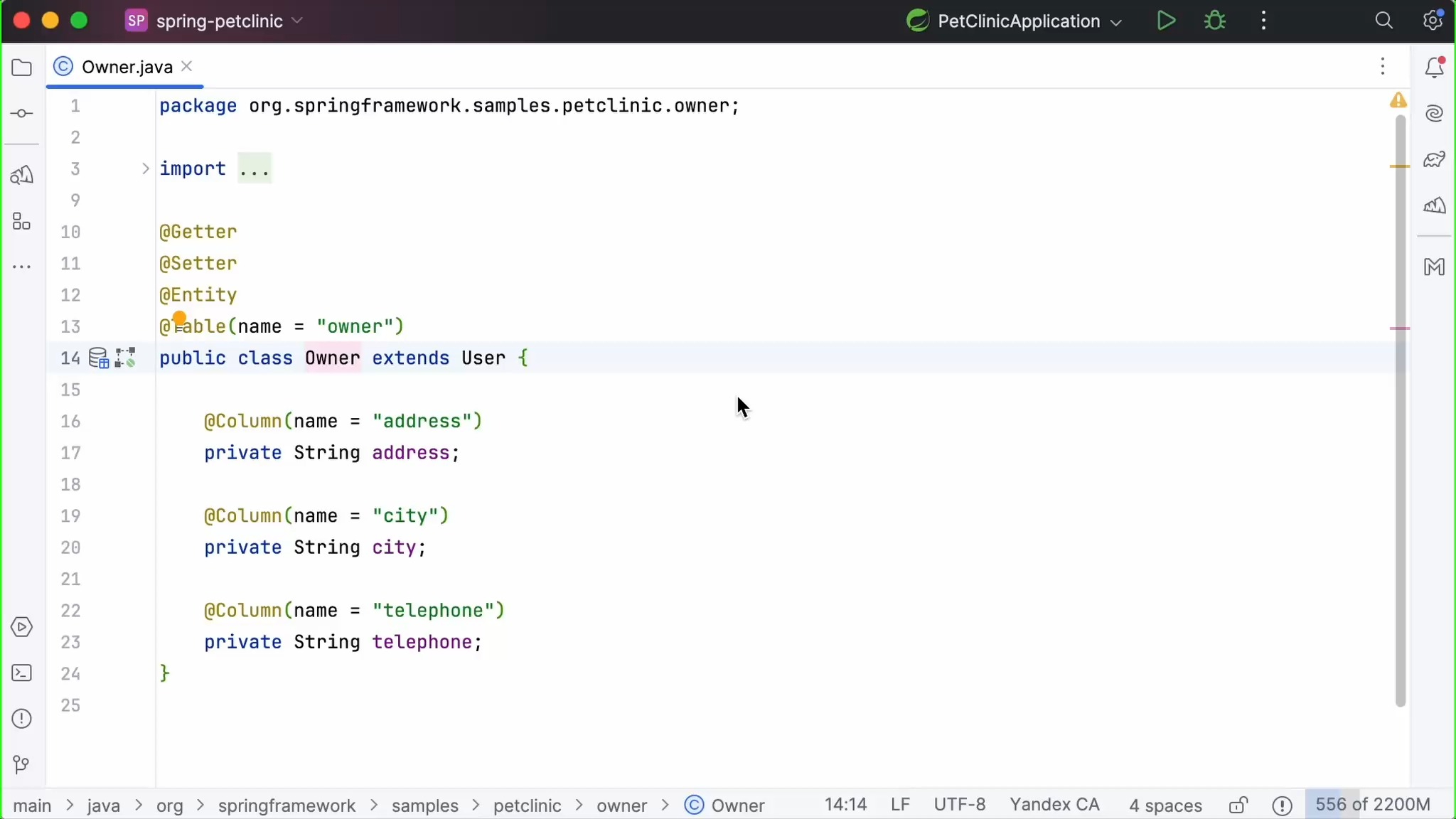Open the Git tool window
This screenshot has width=1456, height=819.
click(x=22, y=765)
